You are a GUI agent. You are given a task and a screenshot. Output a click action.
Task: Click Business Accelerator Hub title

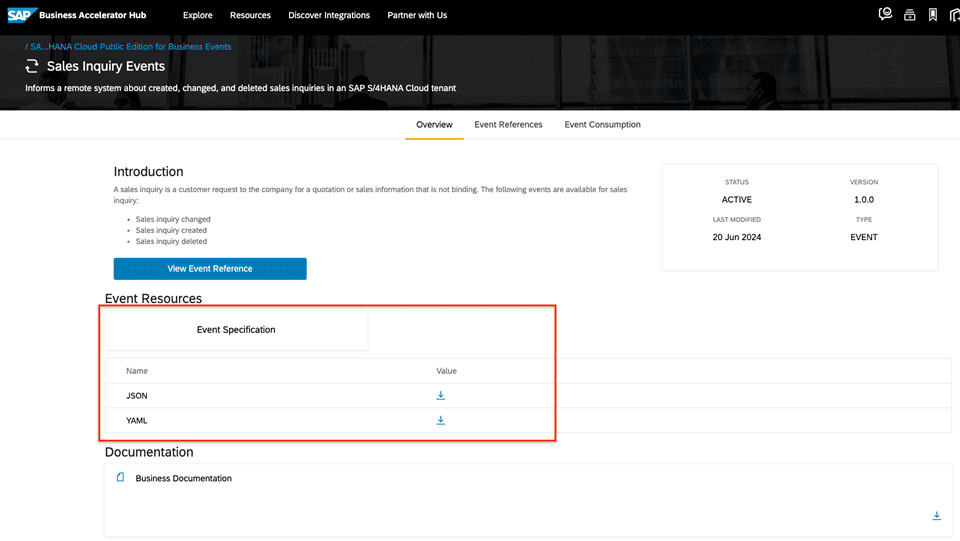coord(92,15)
